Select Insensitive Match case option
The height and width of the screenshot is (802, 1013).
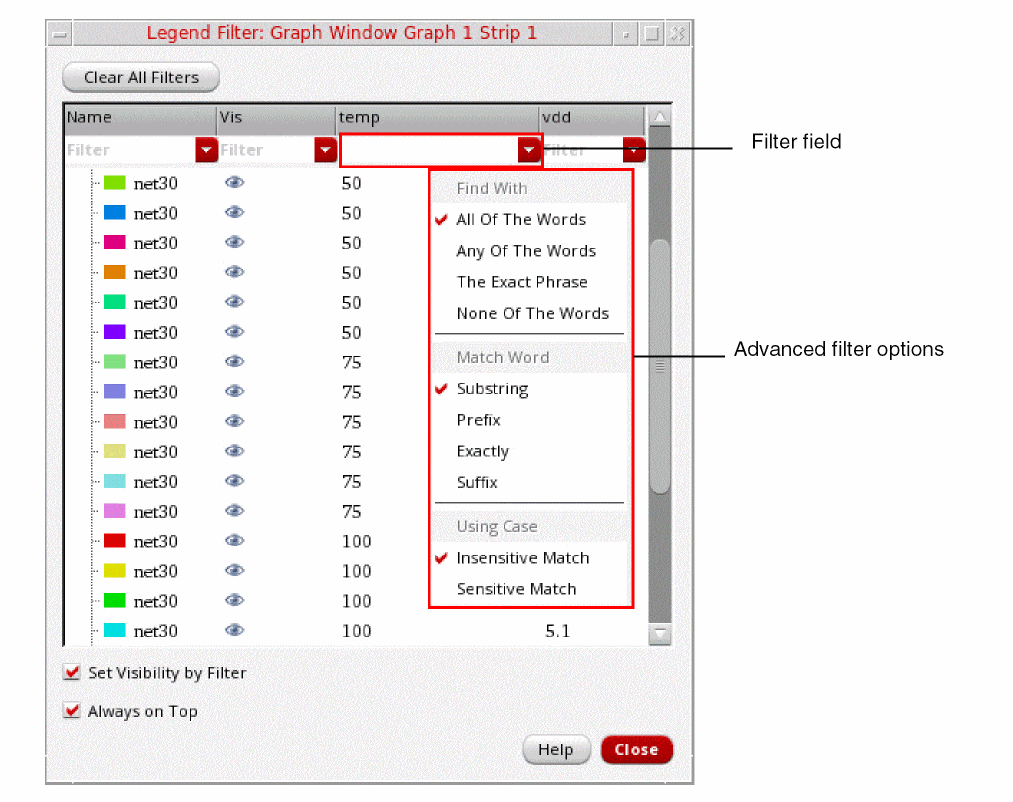pos(523,558)
